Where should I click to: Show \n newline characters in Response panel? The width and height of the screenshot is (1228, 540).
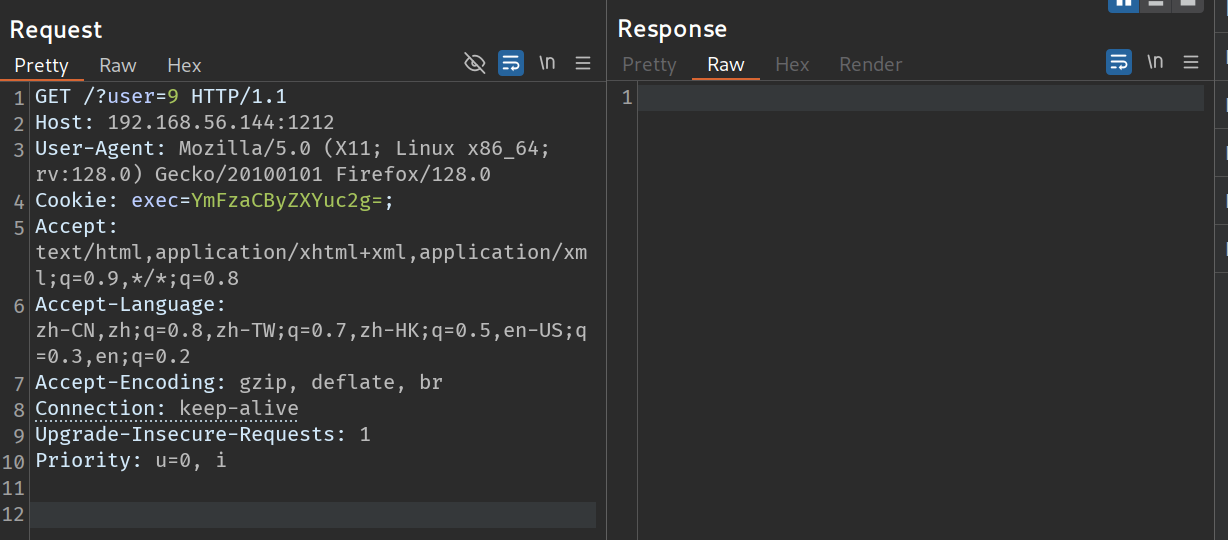click(1155, 62)
